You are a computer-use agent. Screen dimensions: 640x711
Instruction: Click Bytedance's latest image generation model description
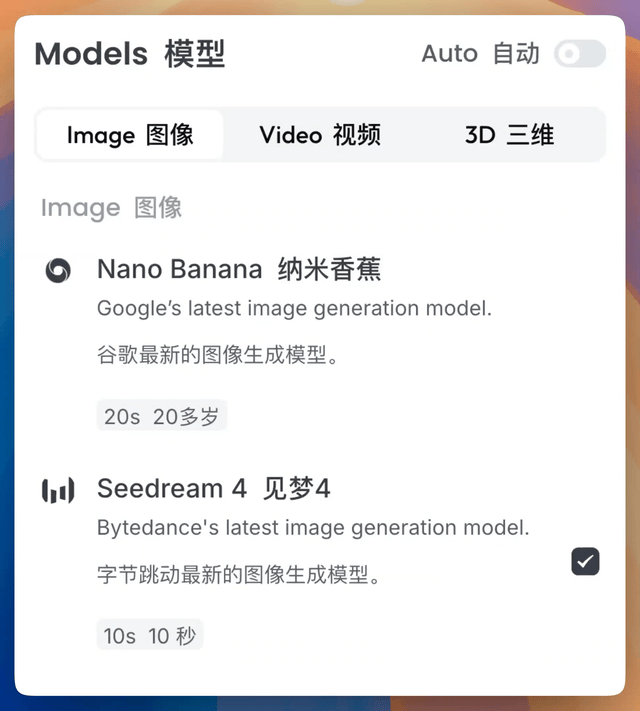pos(313,528)
